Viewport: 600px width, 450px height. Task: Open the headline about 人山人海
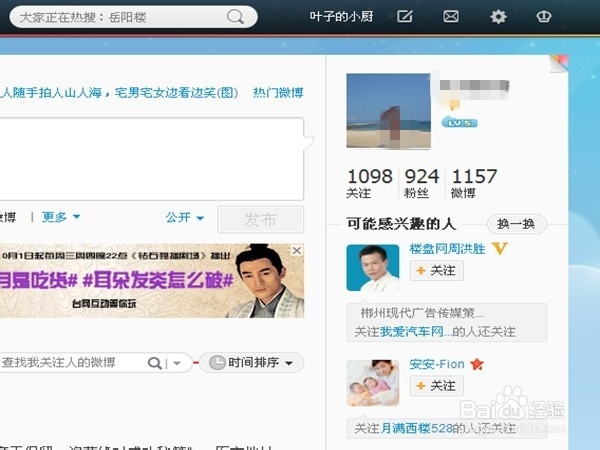(119, 93)
